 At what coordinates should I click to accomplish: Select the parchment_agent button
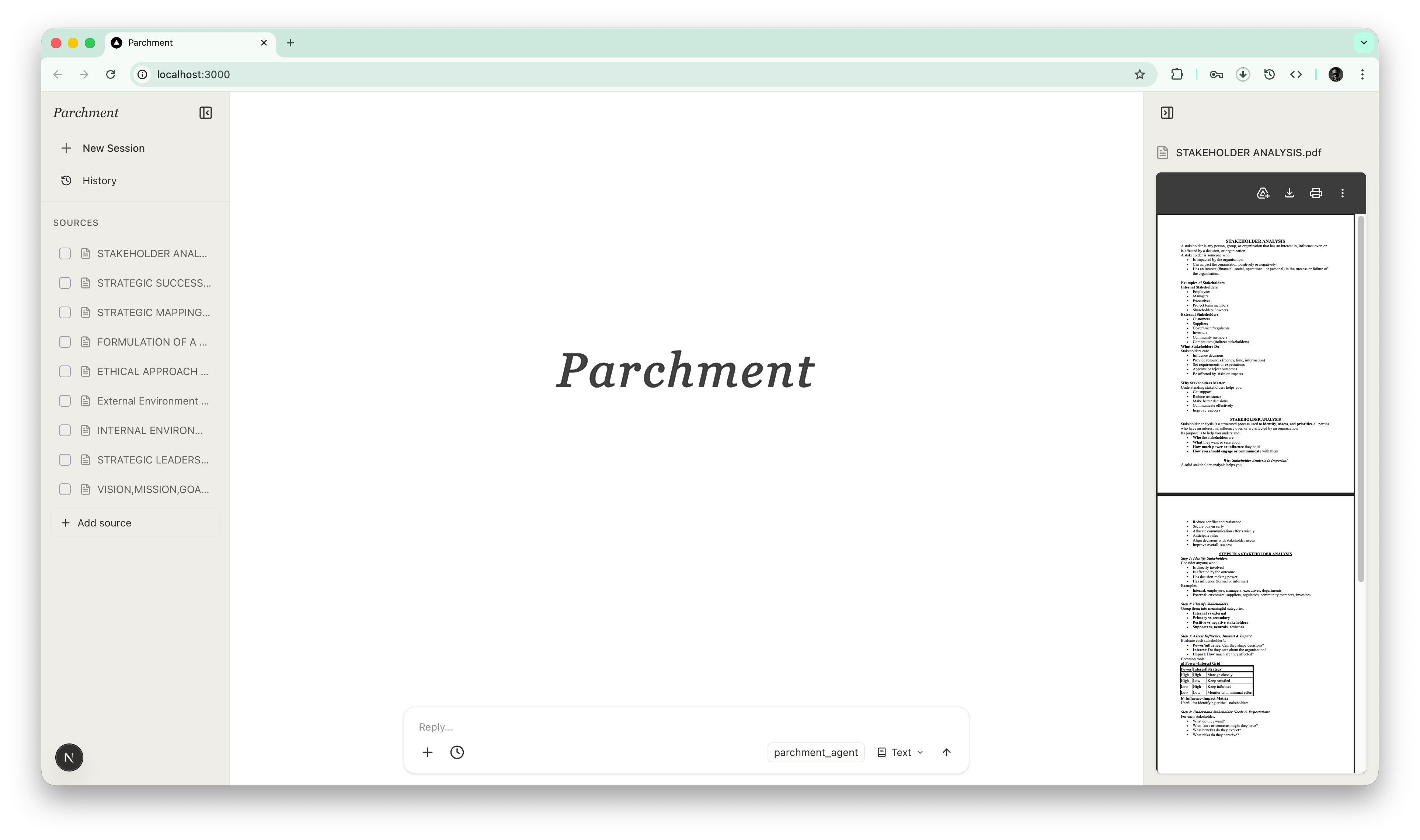pos(815,752)
